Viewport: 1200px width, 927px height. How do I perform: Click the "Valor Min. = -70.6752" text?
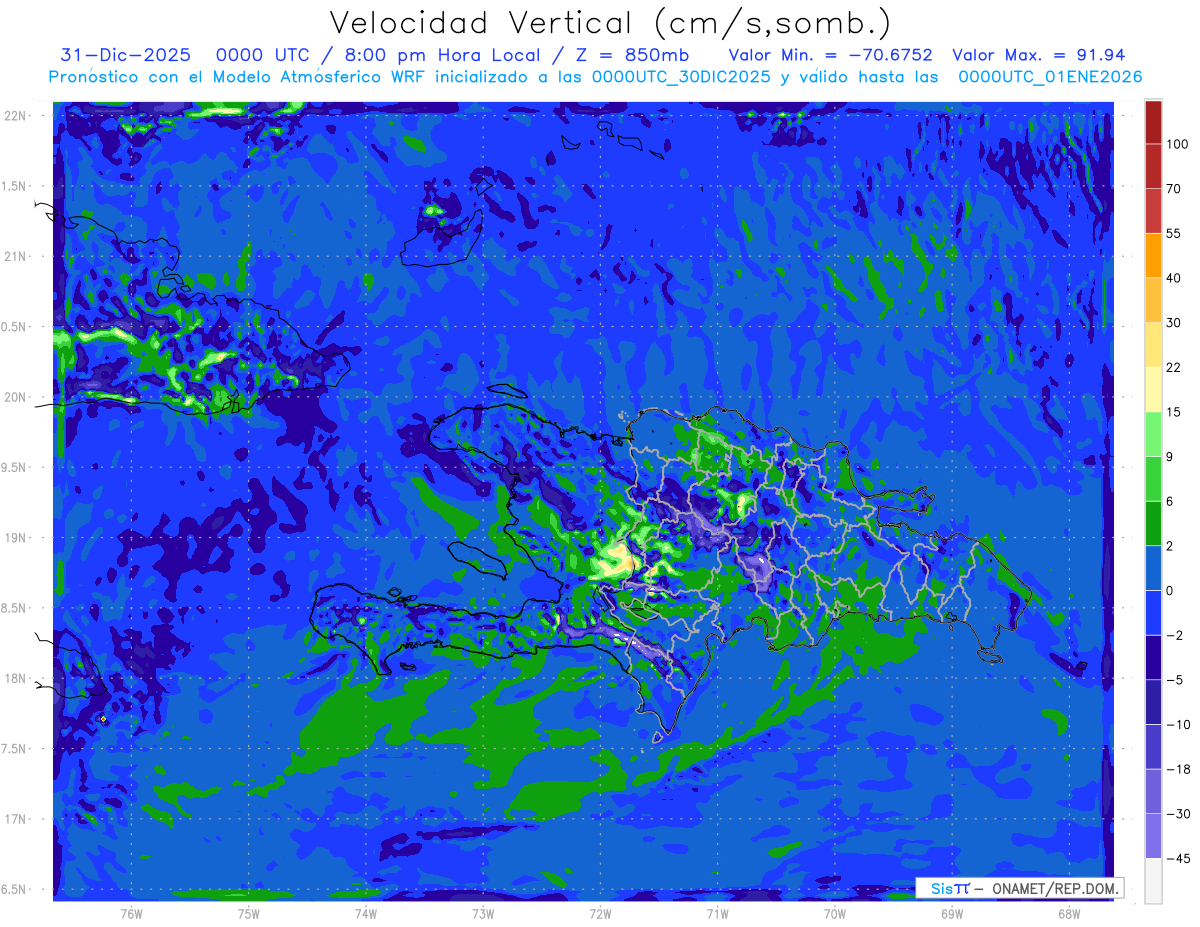(x=831, y=55)
